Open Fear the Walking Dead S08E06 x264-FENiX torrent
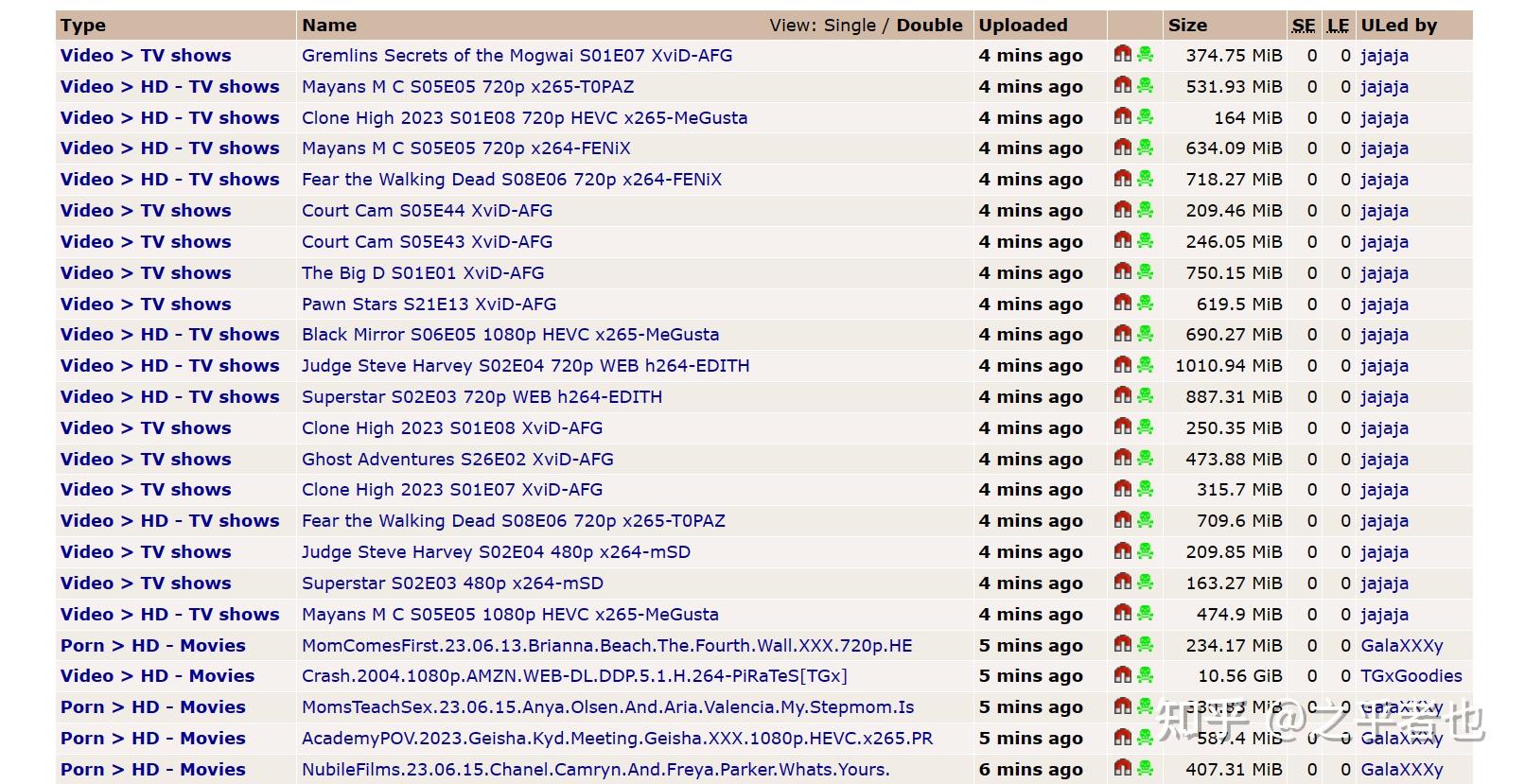This screenshot has width=1525, height=784. pos(511,180)
